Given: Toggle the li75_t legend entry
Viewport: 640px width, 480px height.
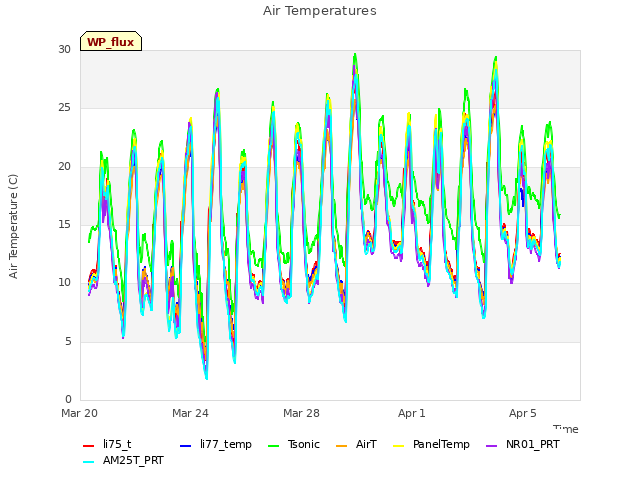Looking at the screenshot, I should pos(107,444).
